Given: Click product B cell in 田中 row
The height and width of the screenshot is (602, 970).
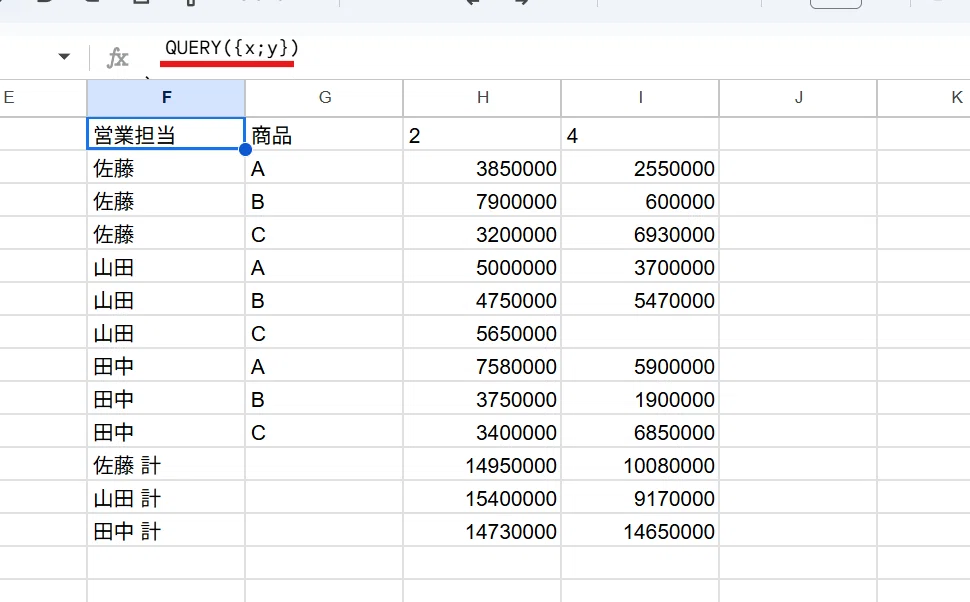Looking at the screenshot, I should click(x=324, y=399).
